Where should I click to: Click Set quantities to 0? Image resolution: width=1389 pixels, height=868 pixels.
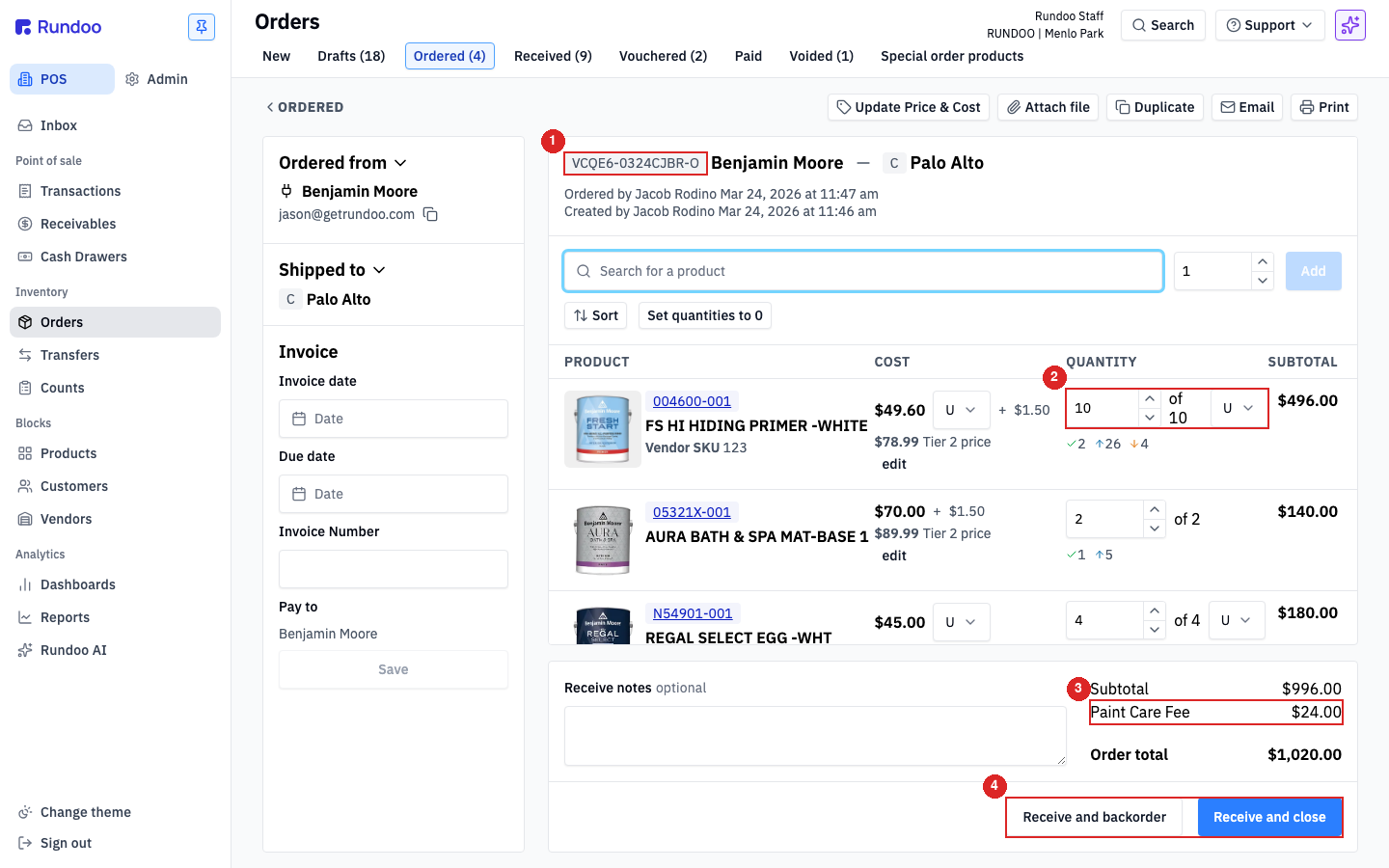point(705,315)
